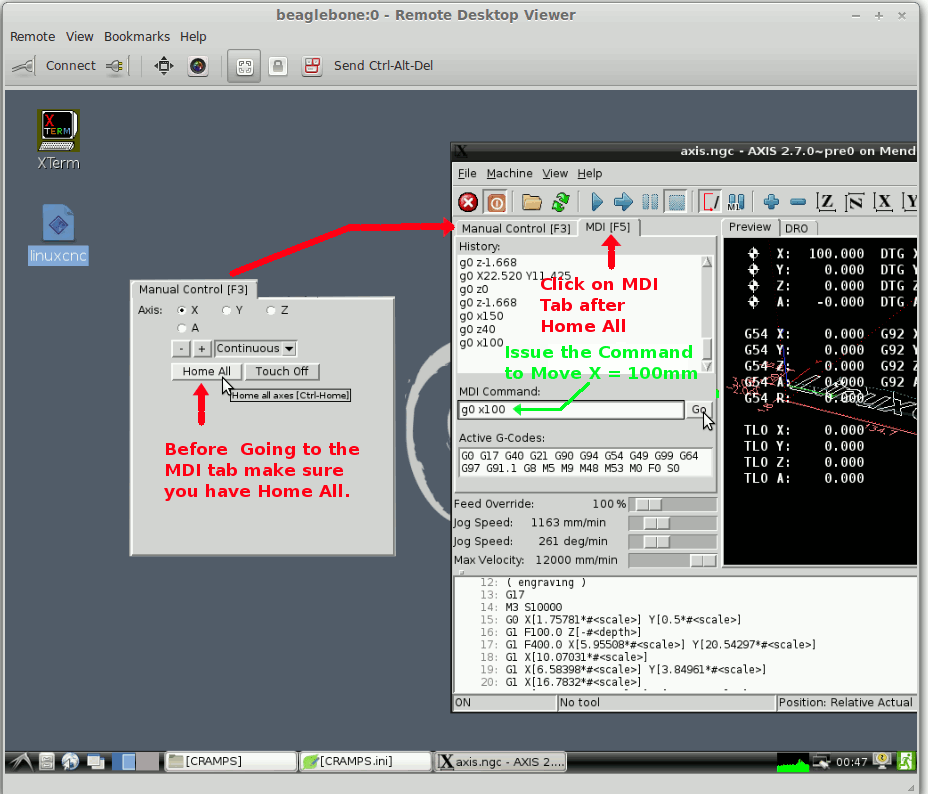The image size is (928, 794).
Task: Toggle optional pause M1 icon
Action: coord(736,202)
